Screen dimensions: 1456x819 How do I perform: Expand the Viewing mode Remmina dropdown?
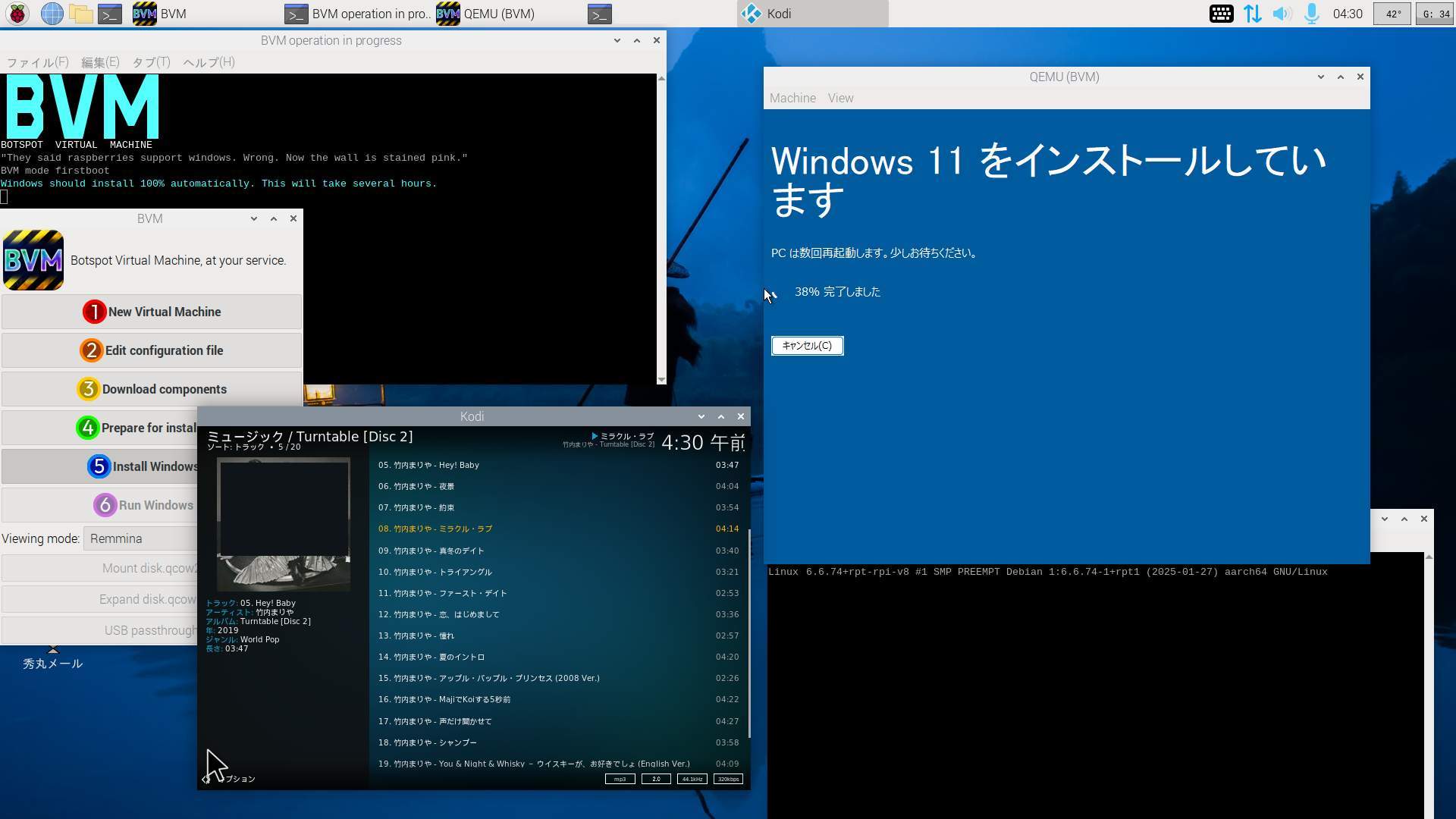140,538
